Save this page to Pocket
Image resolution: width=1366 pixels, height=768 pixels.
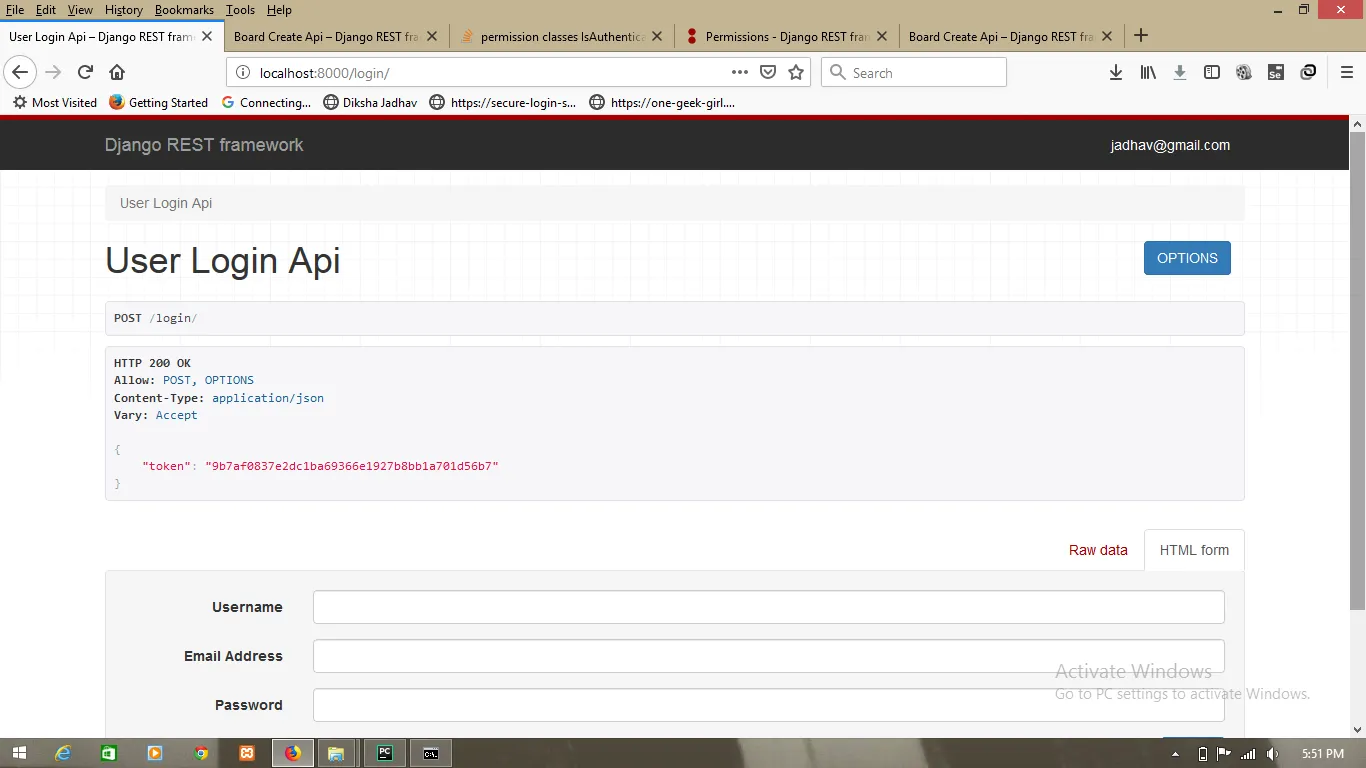768,72
